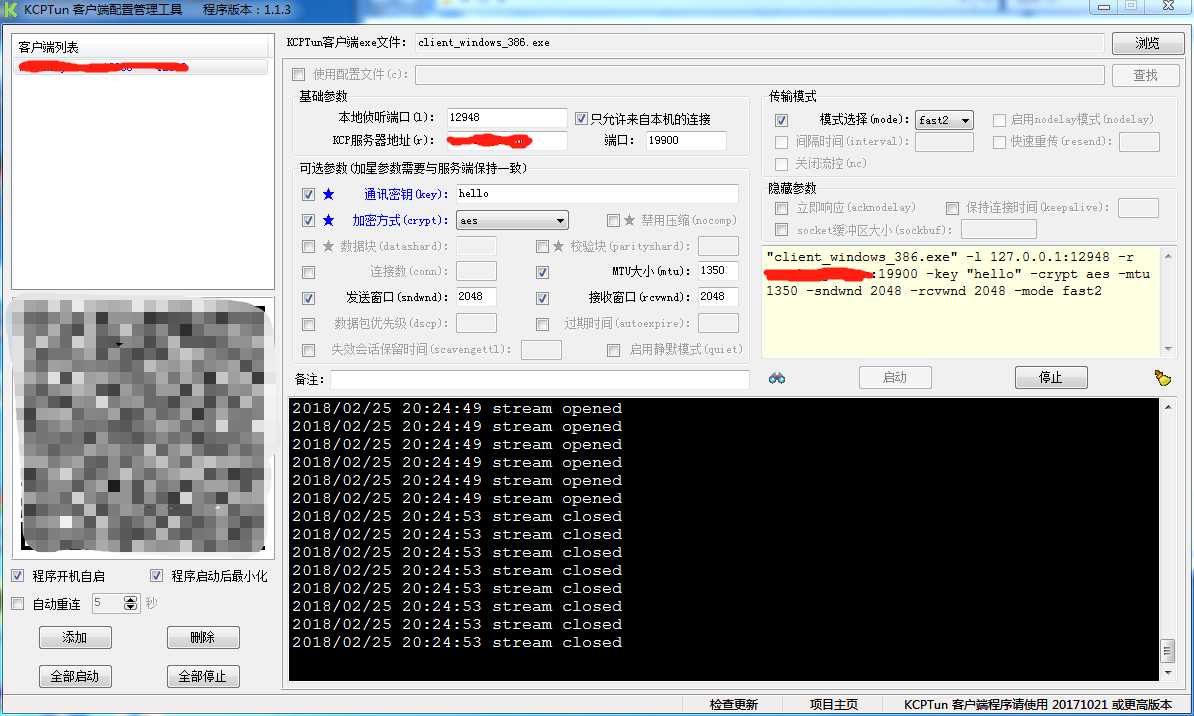Image resolution: width=1194 pixels, height=716 pixels.
Task: Select the redacted entry in 客户端列表
Action: click(141, 67)
